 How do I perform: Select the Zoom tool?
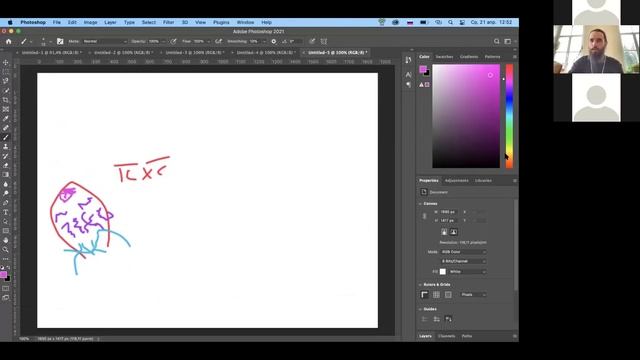(6, 249)
